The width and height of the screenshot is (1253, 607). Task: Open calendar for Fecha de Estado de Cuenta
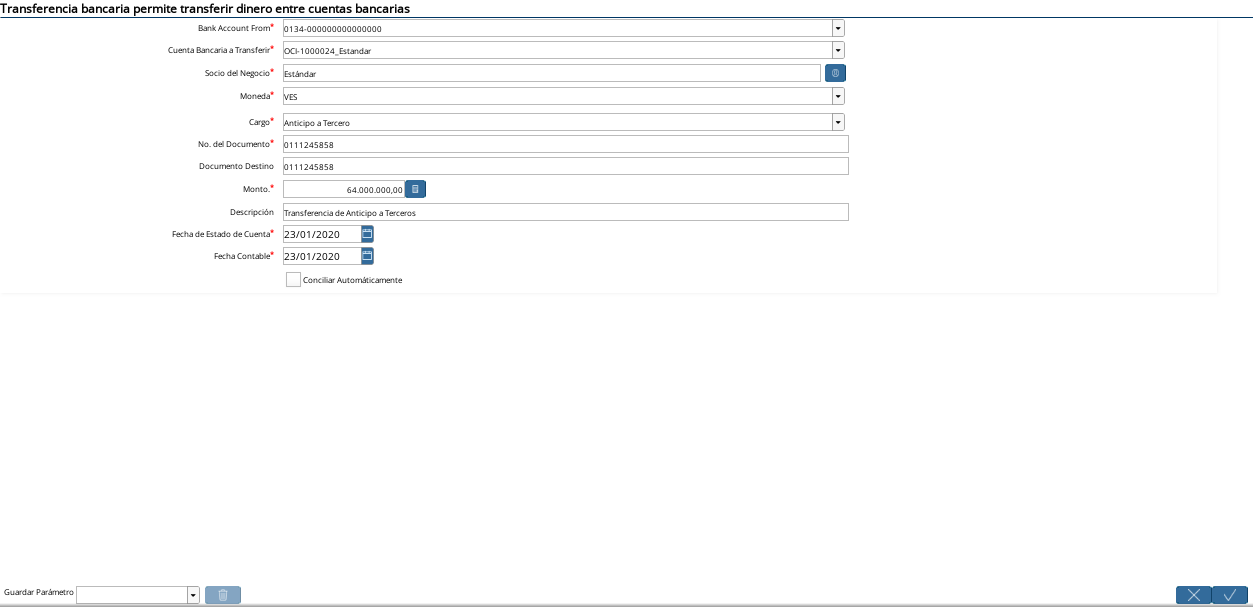(367, 234)
